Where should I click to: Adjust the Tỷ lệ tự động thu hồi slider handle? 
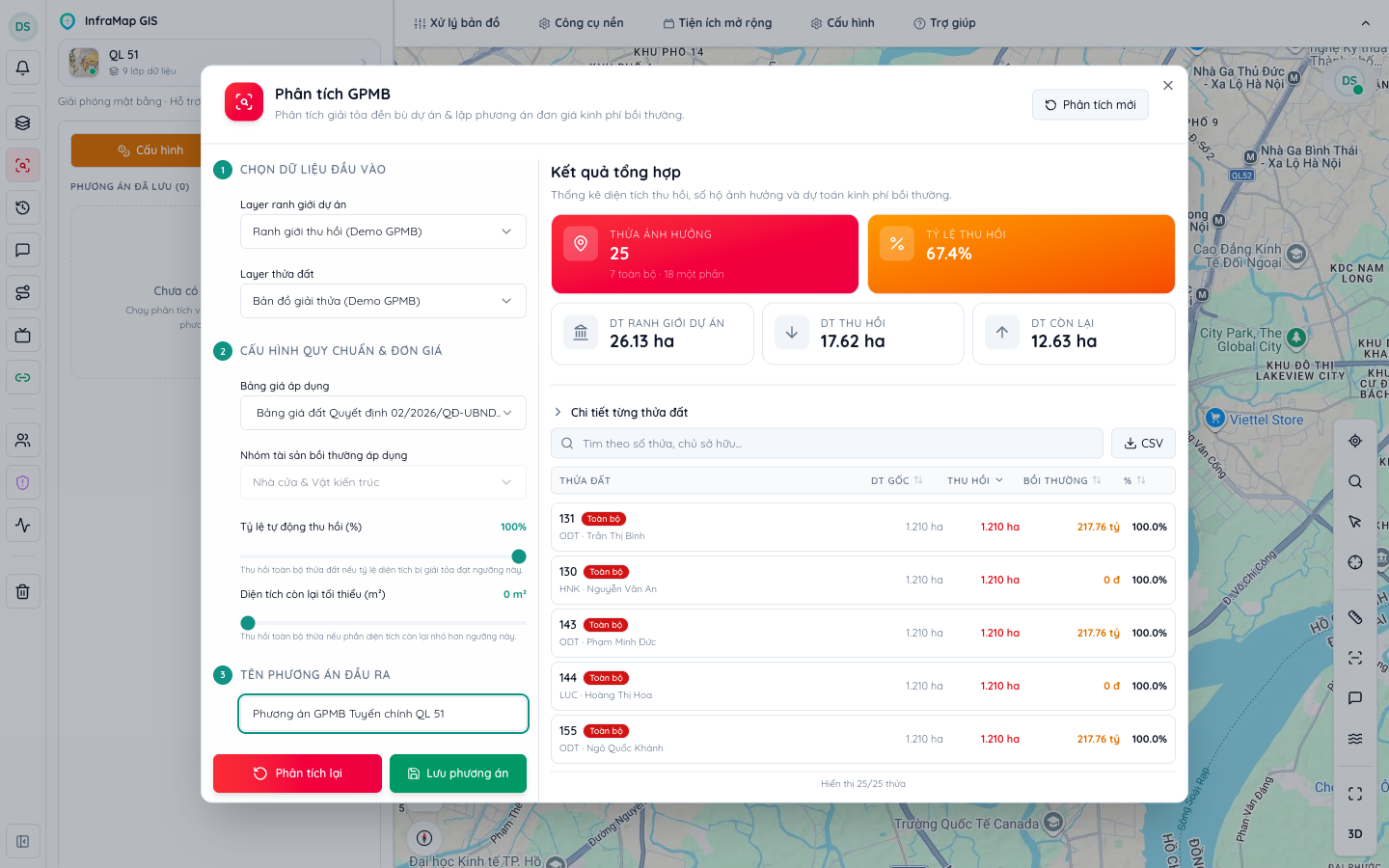(519, 556)
